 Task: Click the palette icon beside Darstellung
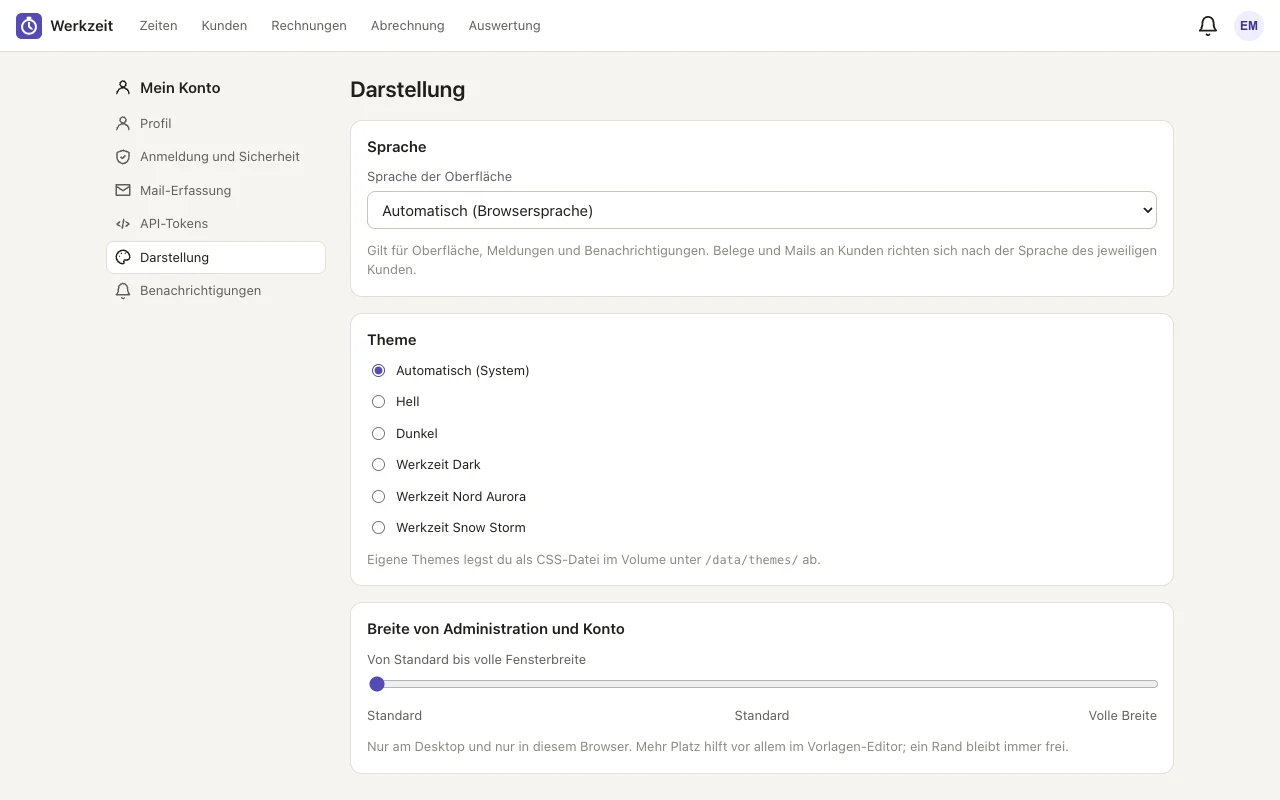123,257
